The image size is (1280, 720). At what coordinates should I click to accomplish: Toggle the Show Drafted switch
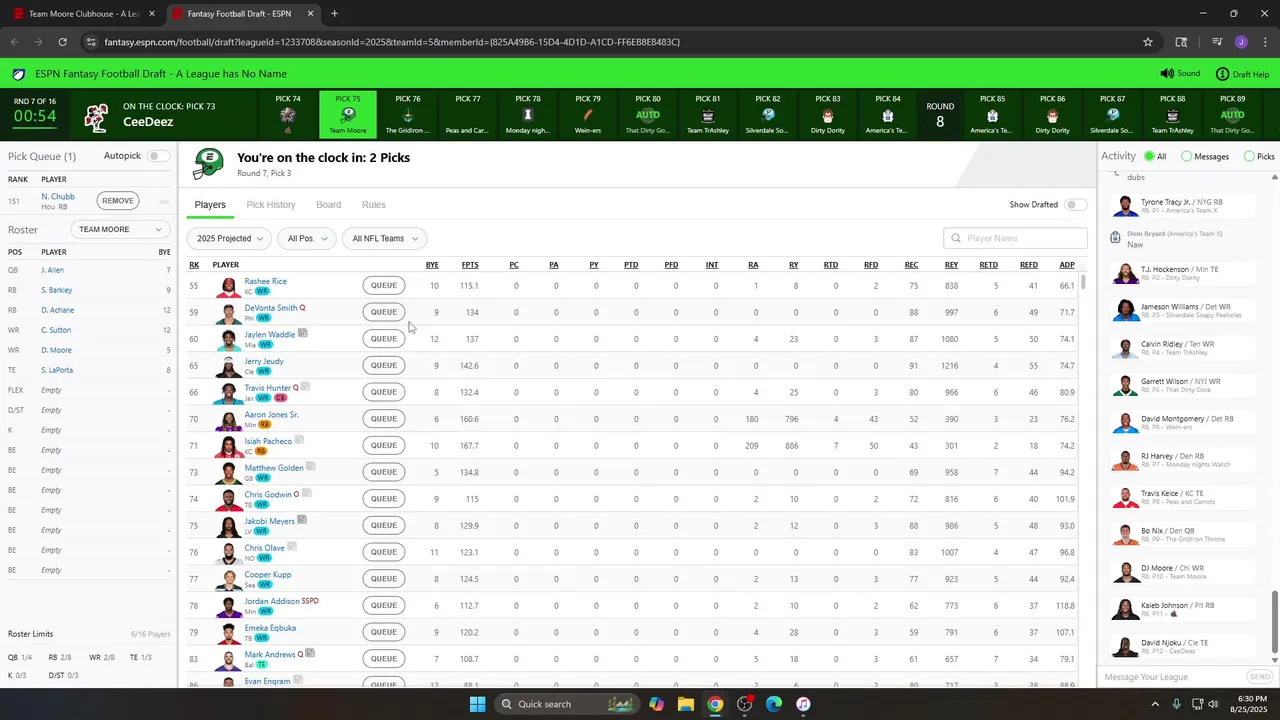pyautogui.click(x=1076, y=205)
